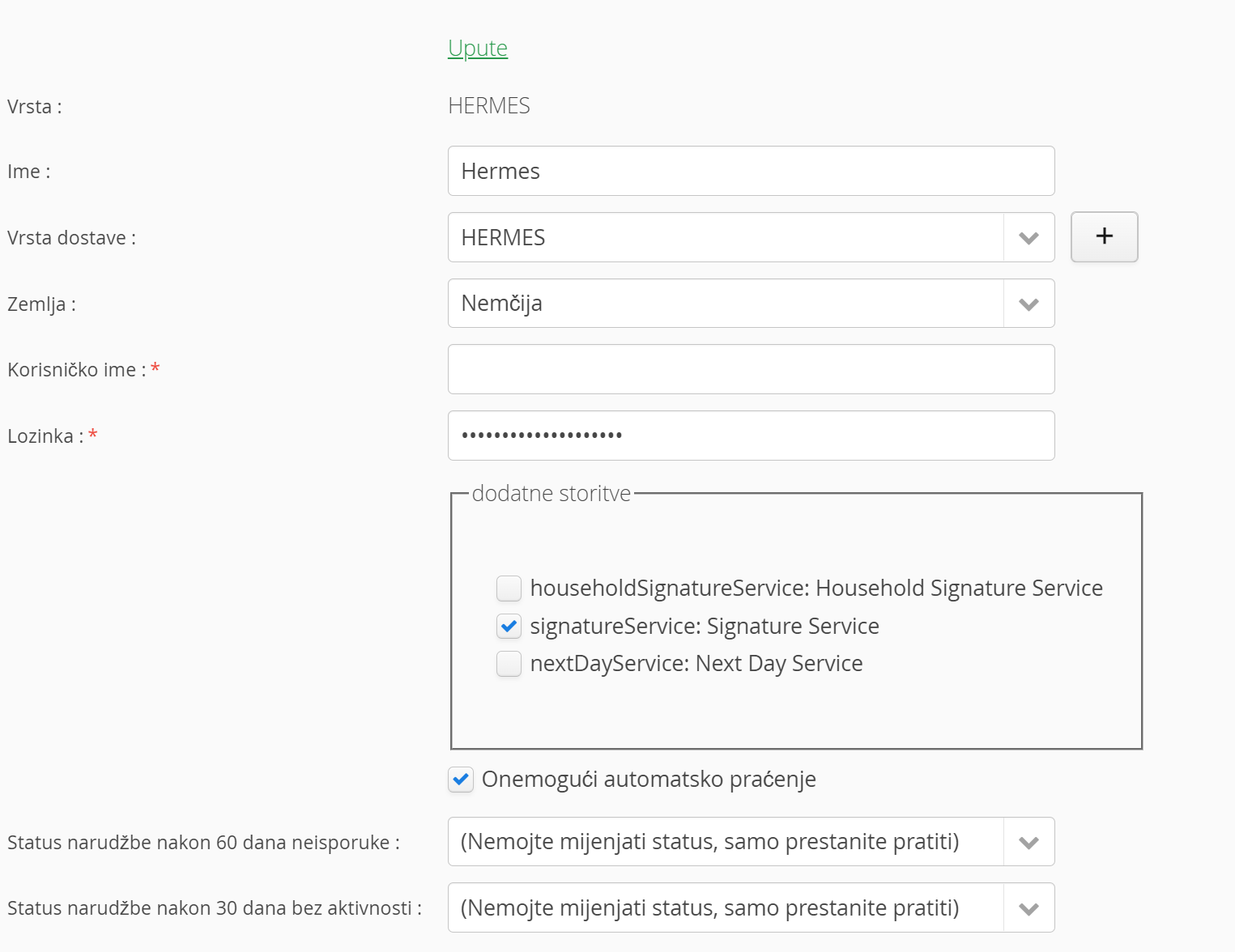
Task: Click the HERMES value text next to Vrsta
Action: (x=489, y=106)
